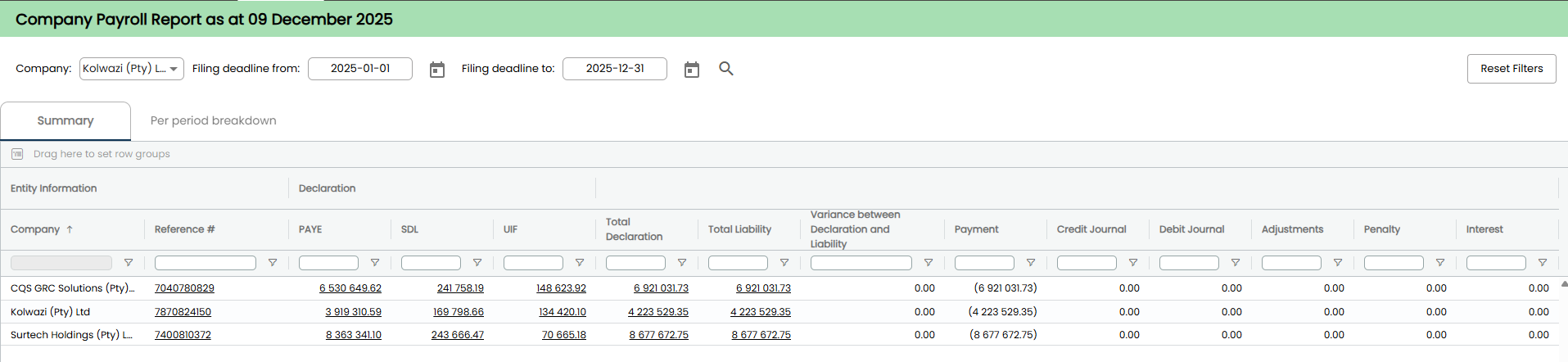The height and width of the screenshot is (362, 1568).
Task: Open SDL amount 169 798.66
Action: 459,312
